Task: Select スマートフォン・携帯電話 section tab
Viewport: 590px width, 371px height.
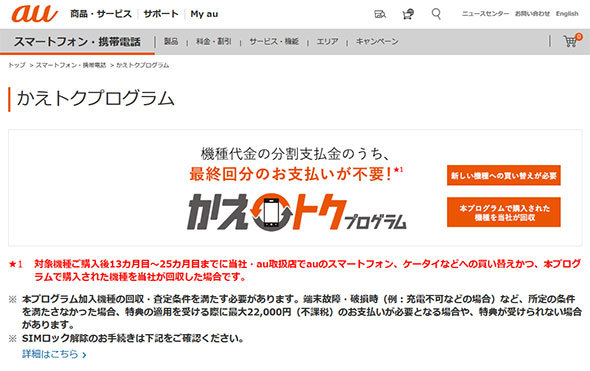Action: pos(77,41)
